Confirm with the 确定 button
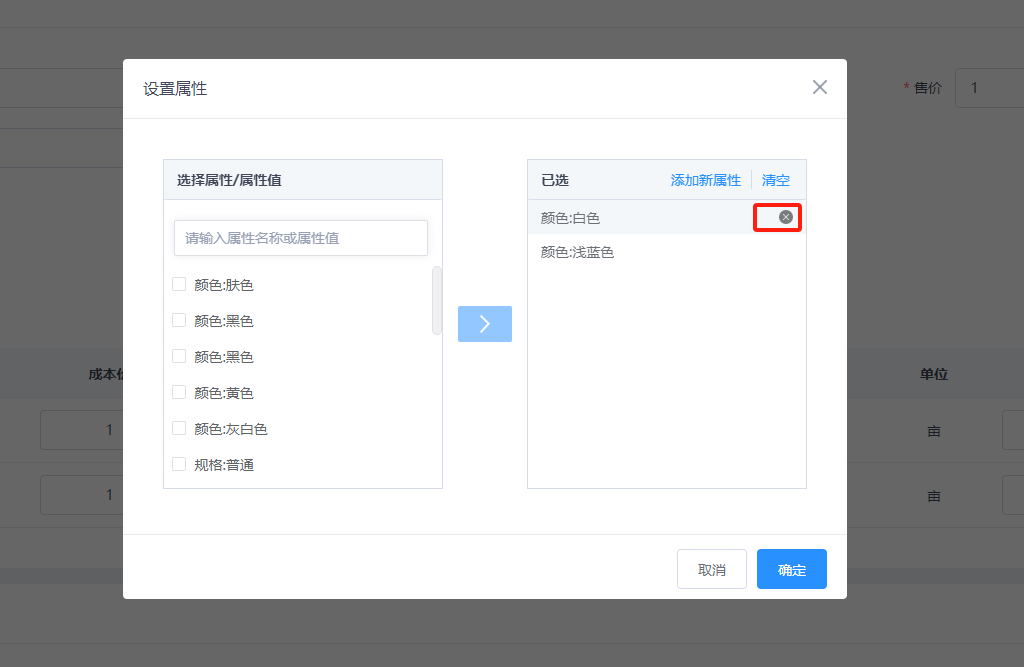 tap(791, 569)
